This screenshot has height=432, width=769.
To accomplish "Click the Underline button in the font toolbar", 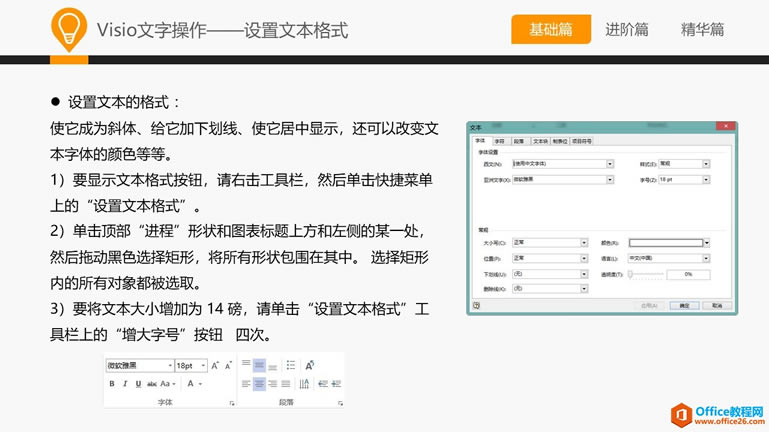I will (138, 383).
